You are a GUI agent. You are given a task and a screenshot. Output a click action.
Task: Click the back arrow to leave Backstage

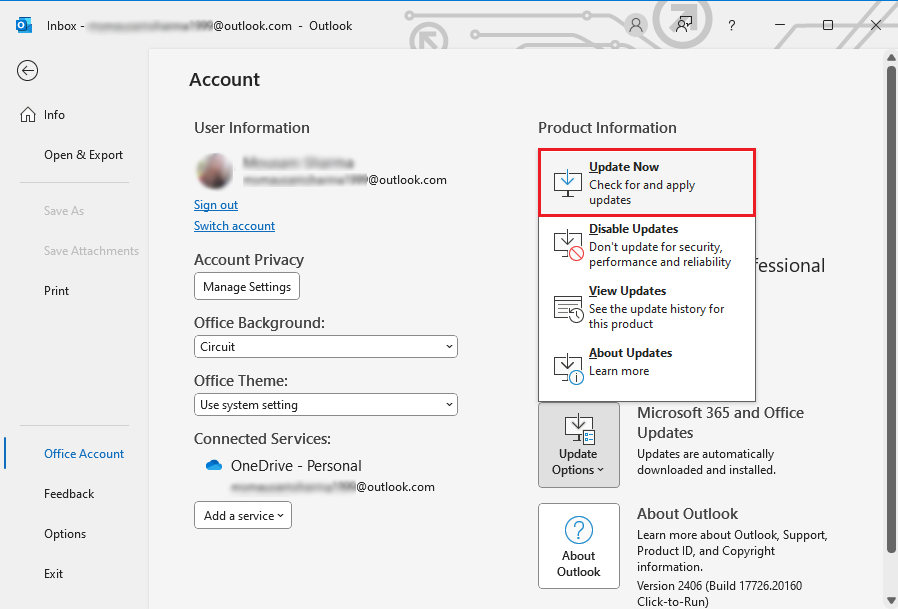(x=27, y=71)
